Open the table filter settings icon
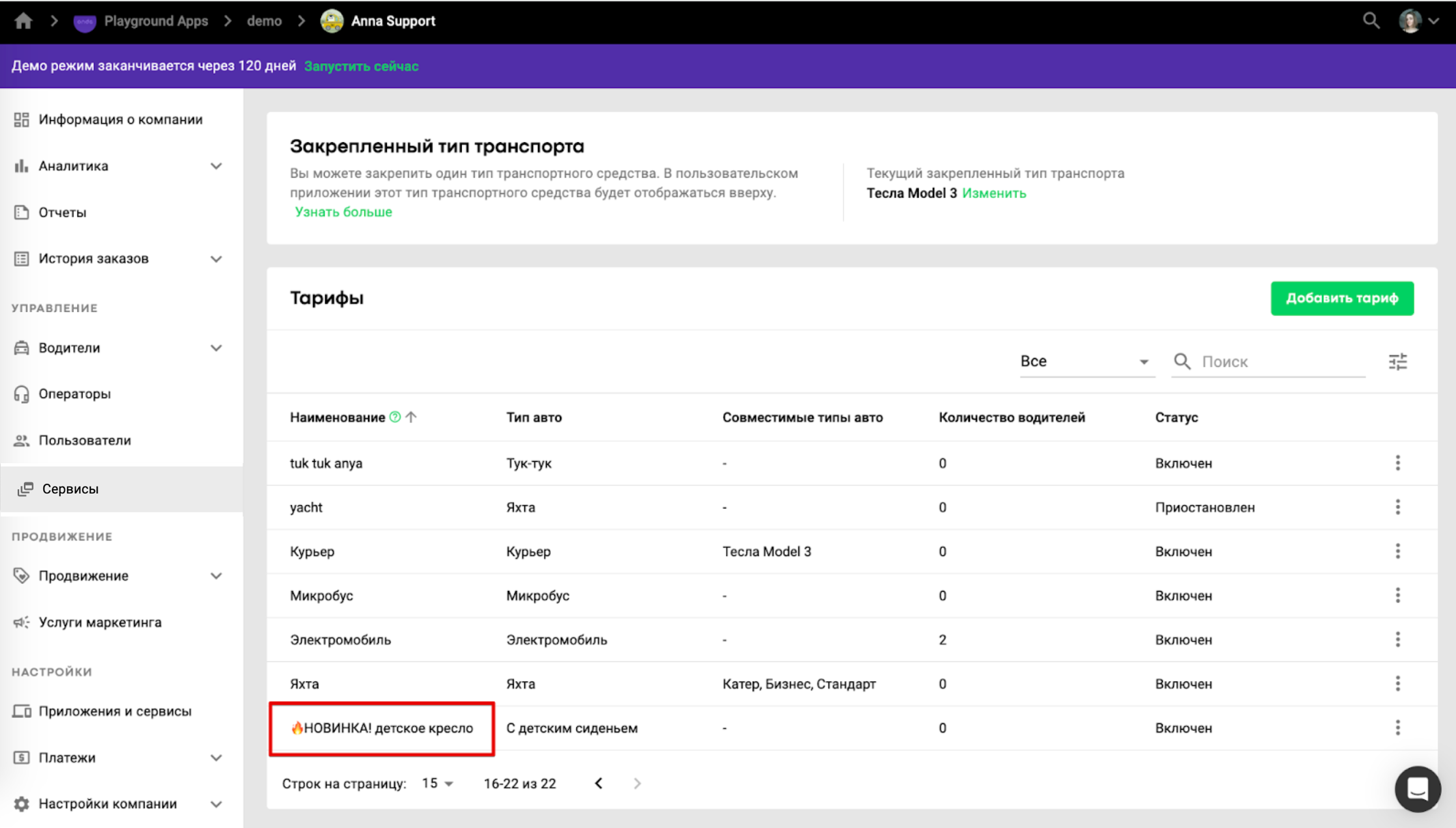This screenshot has width=1456, height=828. tap(1397, 361)
